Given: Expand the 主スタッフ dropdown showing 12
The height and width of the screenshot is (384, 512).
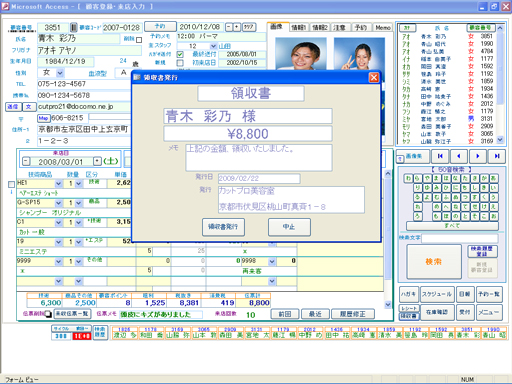Looking at the screenshot, I should 213,46.
